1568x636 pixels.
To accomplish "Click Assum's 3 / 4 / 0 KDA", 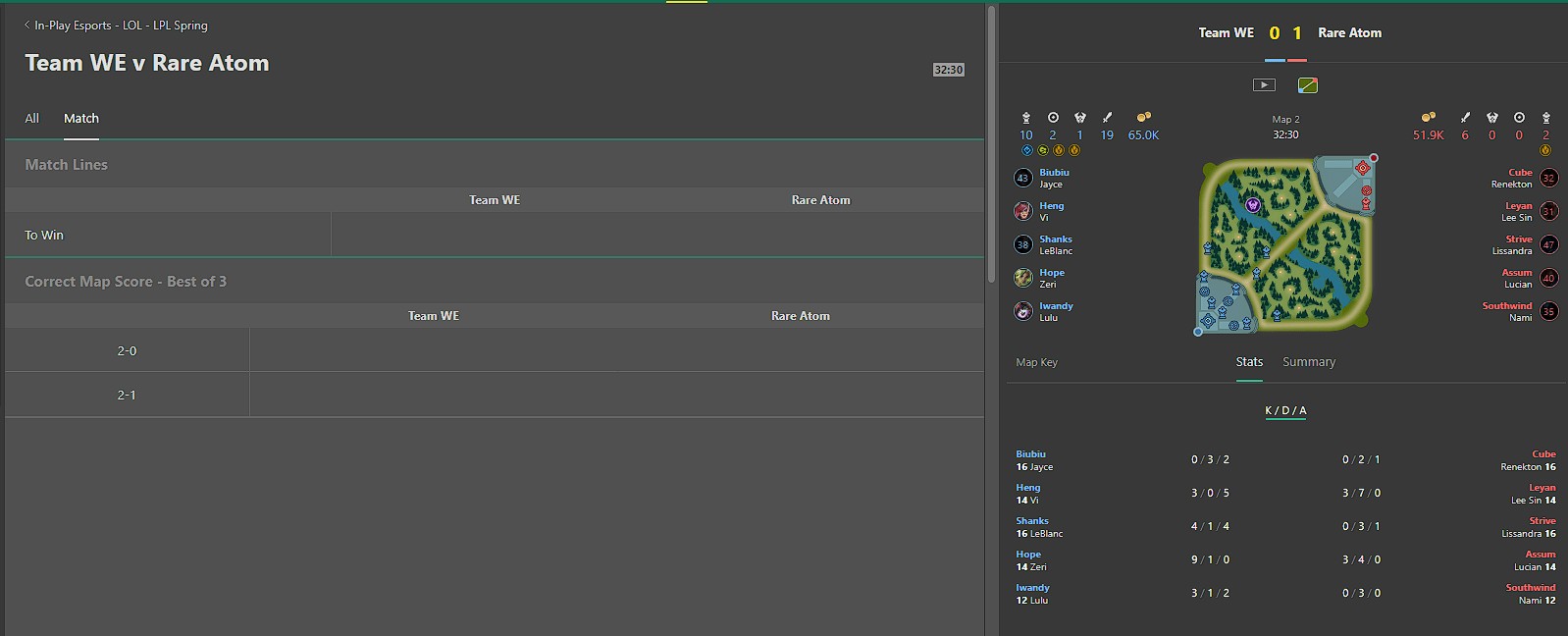I will [1361, 559].
